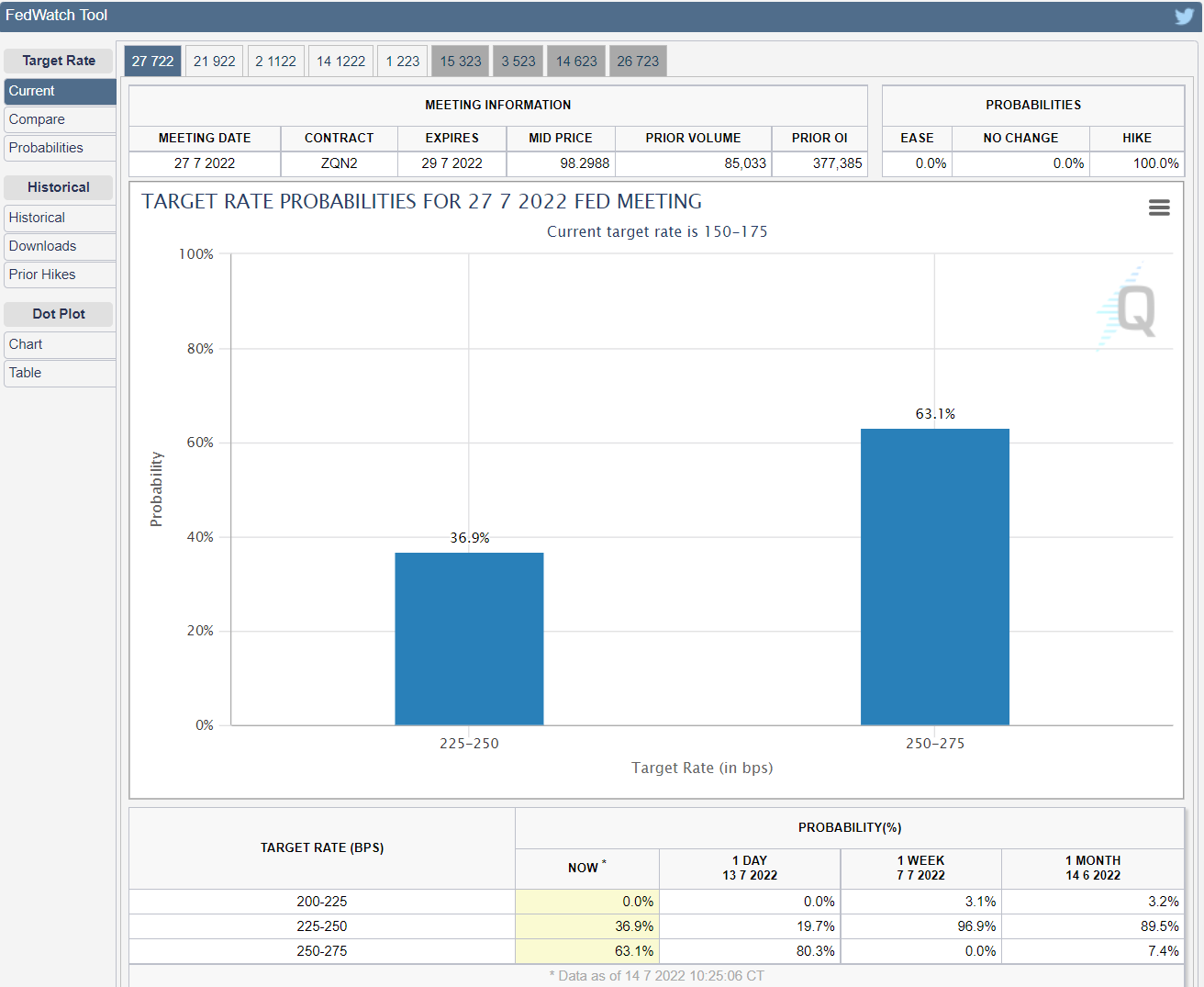Click the 250-275 target rate table row

[x=656, y=951]
